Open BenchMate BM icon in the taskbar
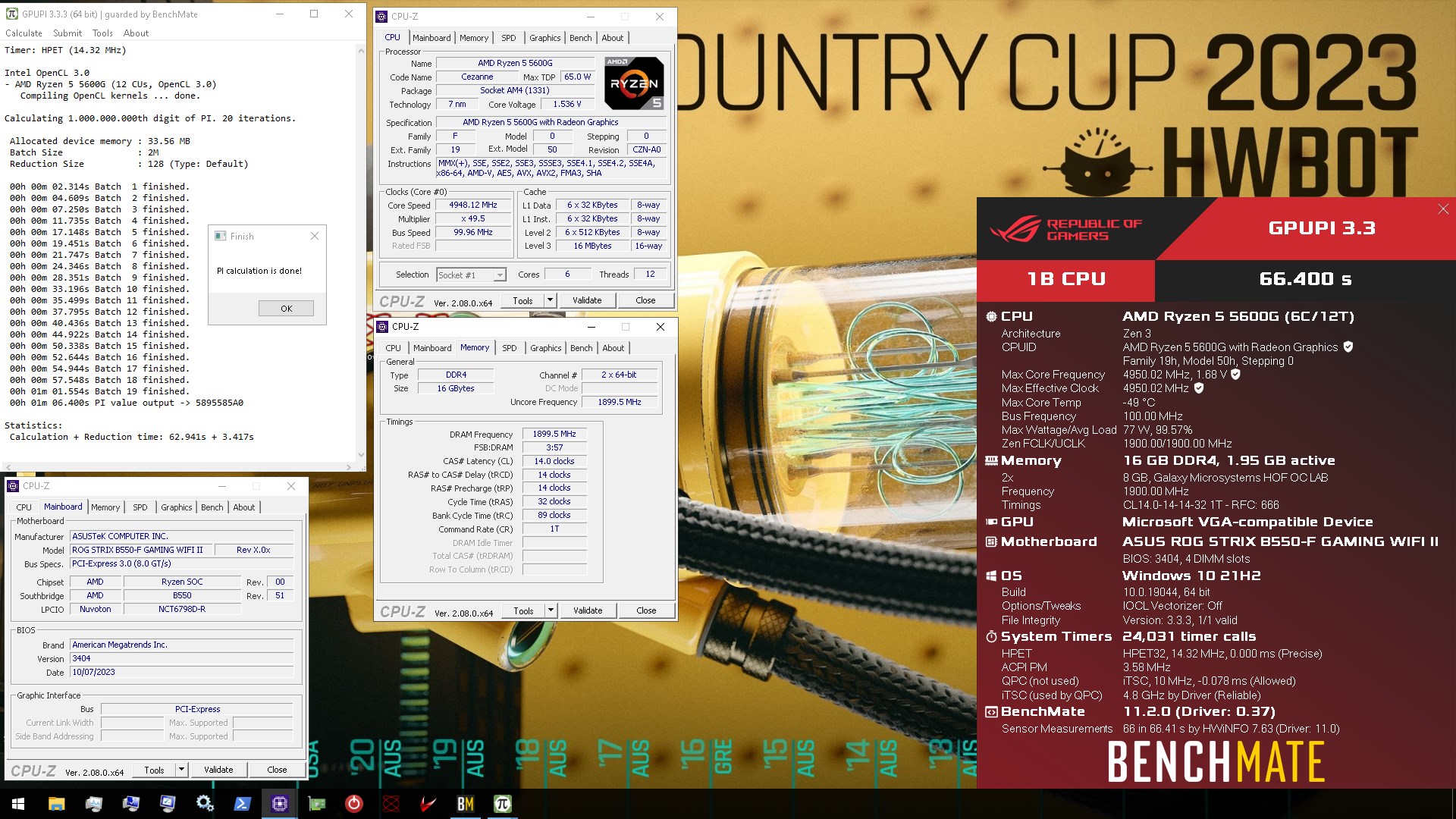This screenshot has height=819, width=1456. [465, 804]
